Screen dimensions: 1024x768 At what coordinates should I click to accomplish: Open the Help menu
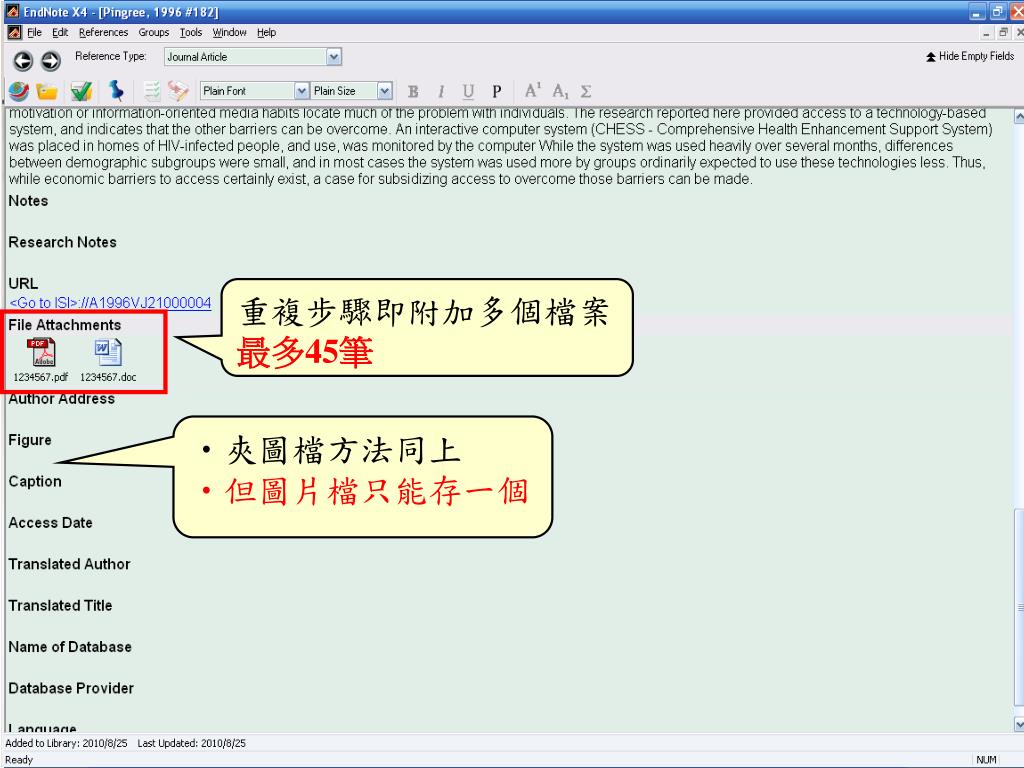[266, 32]
